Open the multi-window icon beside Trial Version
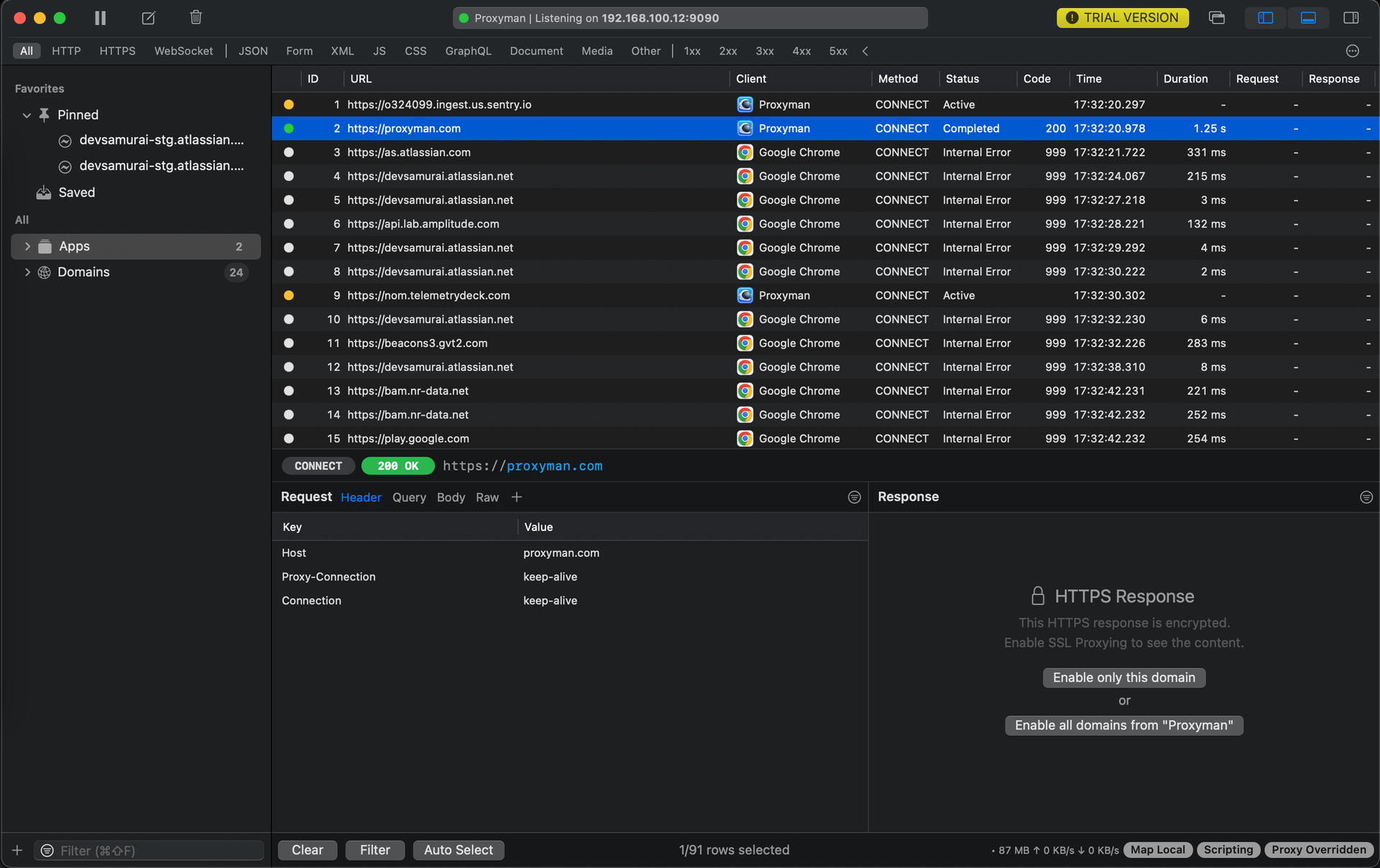 coord(1217,18)
